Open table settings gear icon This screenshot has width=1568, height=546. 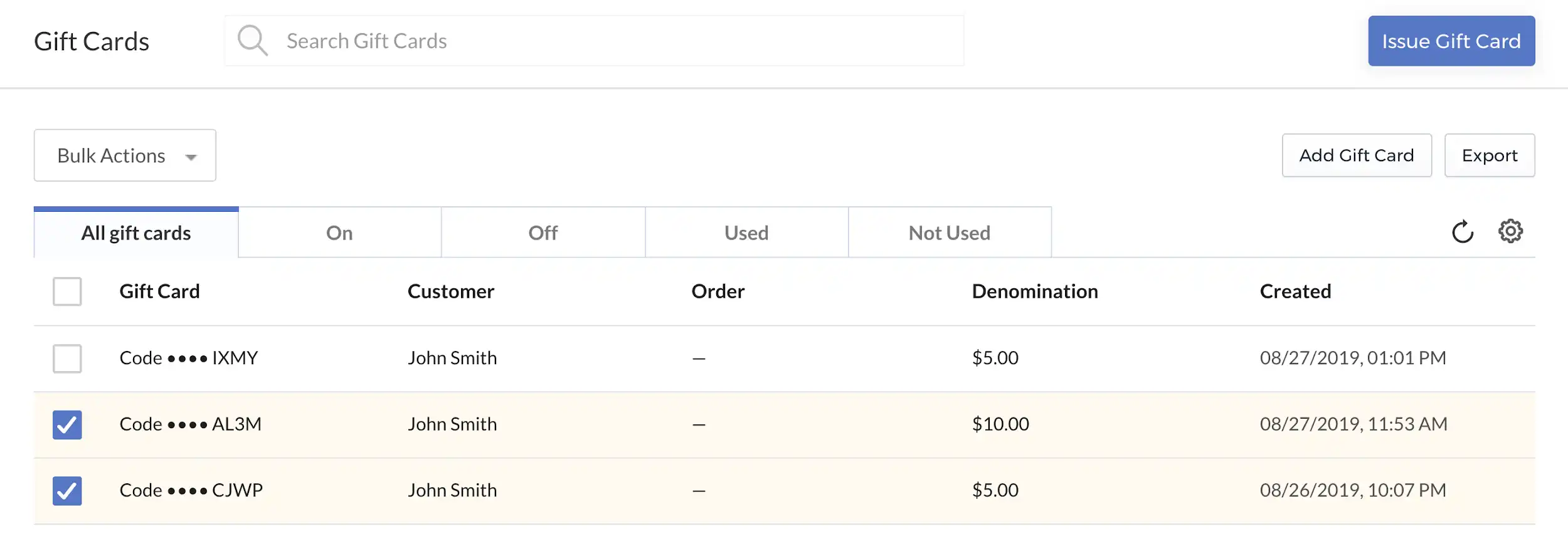click(1510, 231)
